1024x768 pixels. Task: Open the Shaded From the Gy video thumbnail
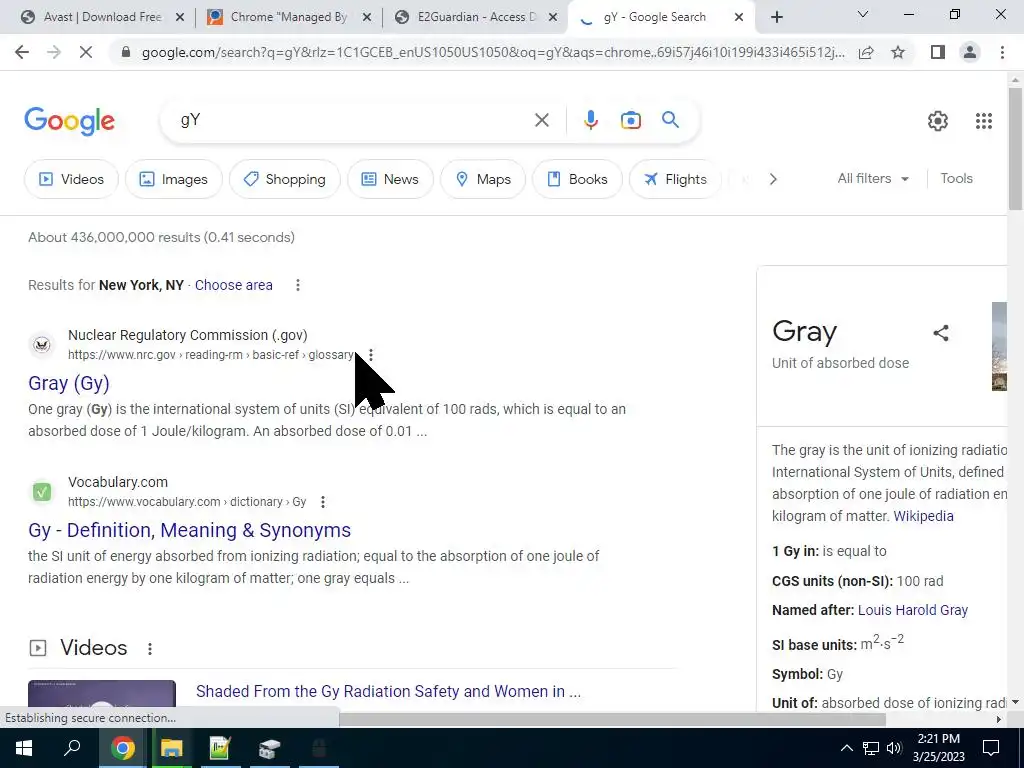click(102, 696)
